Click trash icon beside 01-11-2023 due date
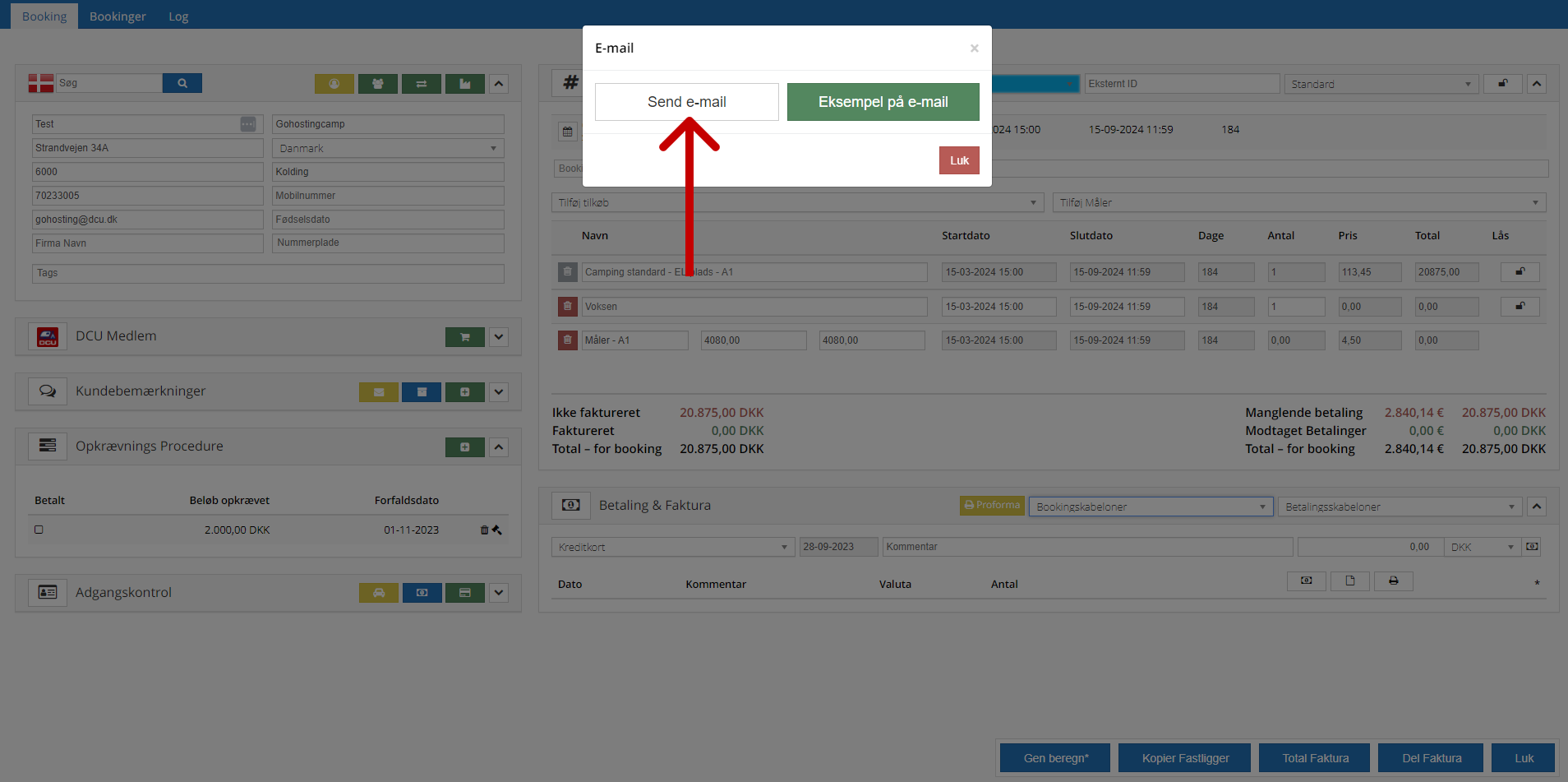Viewport: 1568px width, 782px height. click(x=484, y=530)
